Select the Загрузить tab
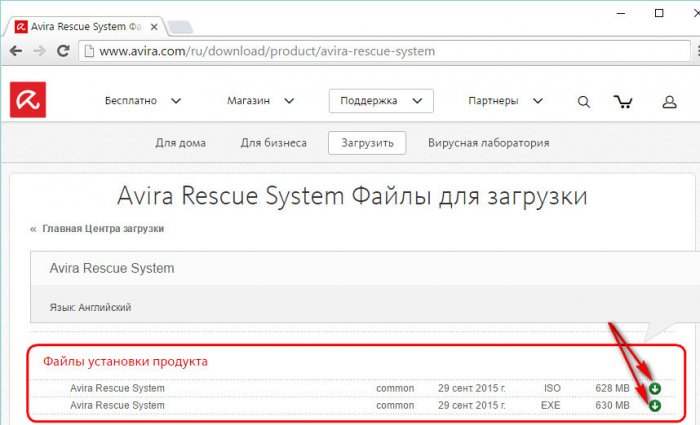 pos(367,143)
